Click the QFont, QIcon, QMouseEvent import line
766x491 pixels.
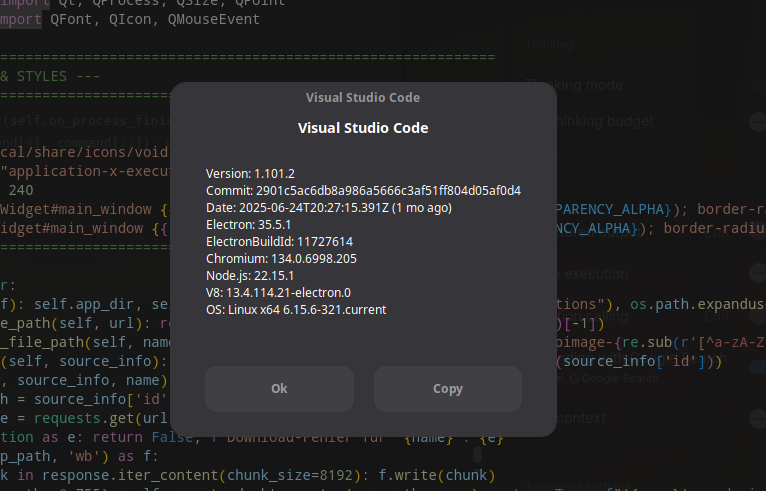(130, 19)
